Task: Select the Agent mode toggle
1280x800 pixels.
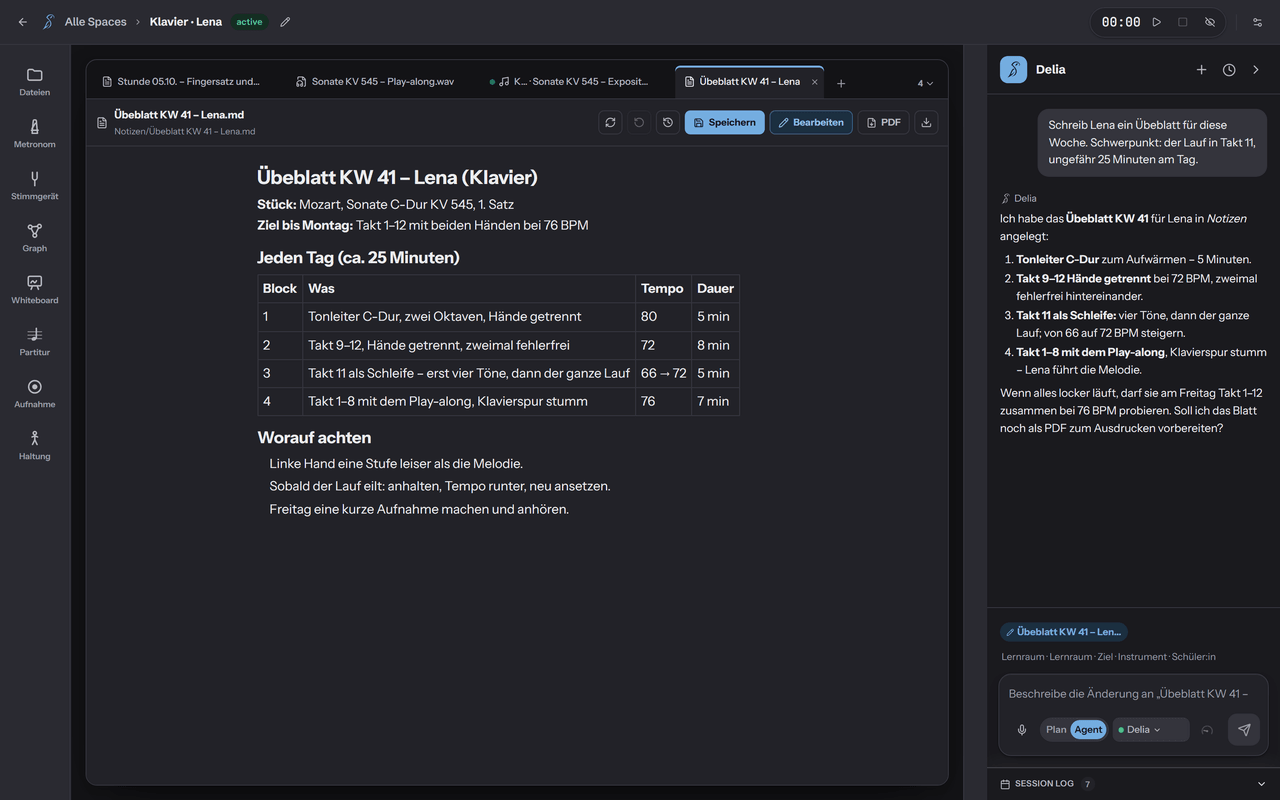Action: pyautogui.click(x=1088, y=730)
